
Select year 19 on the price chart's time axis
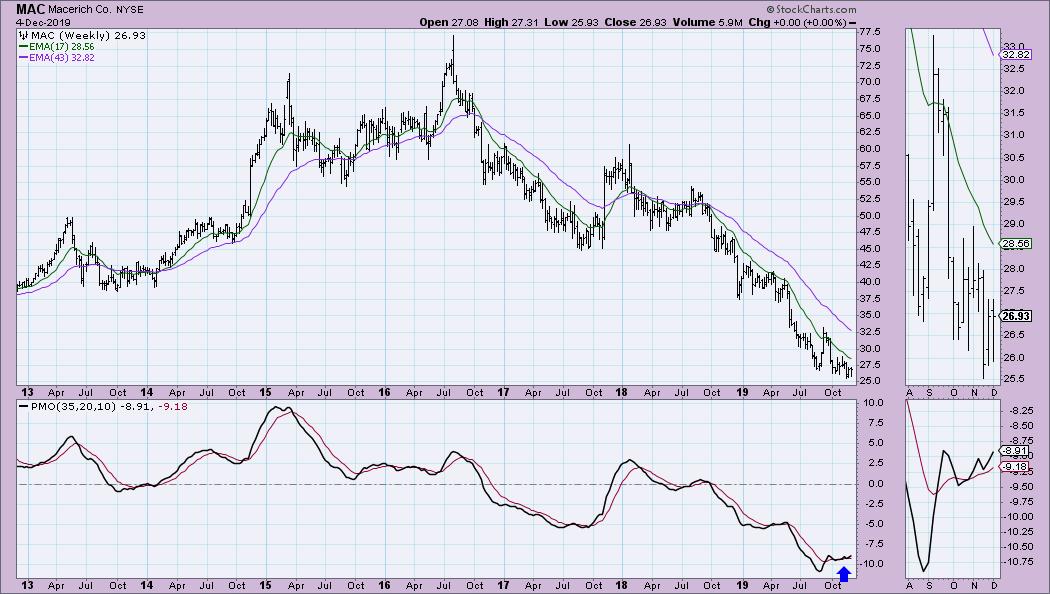[742, 392]
